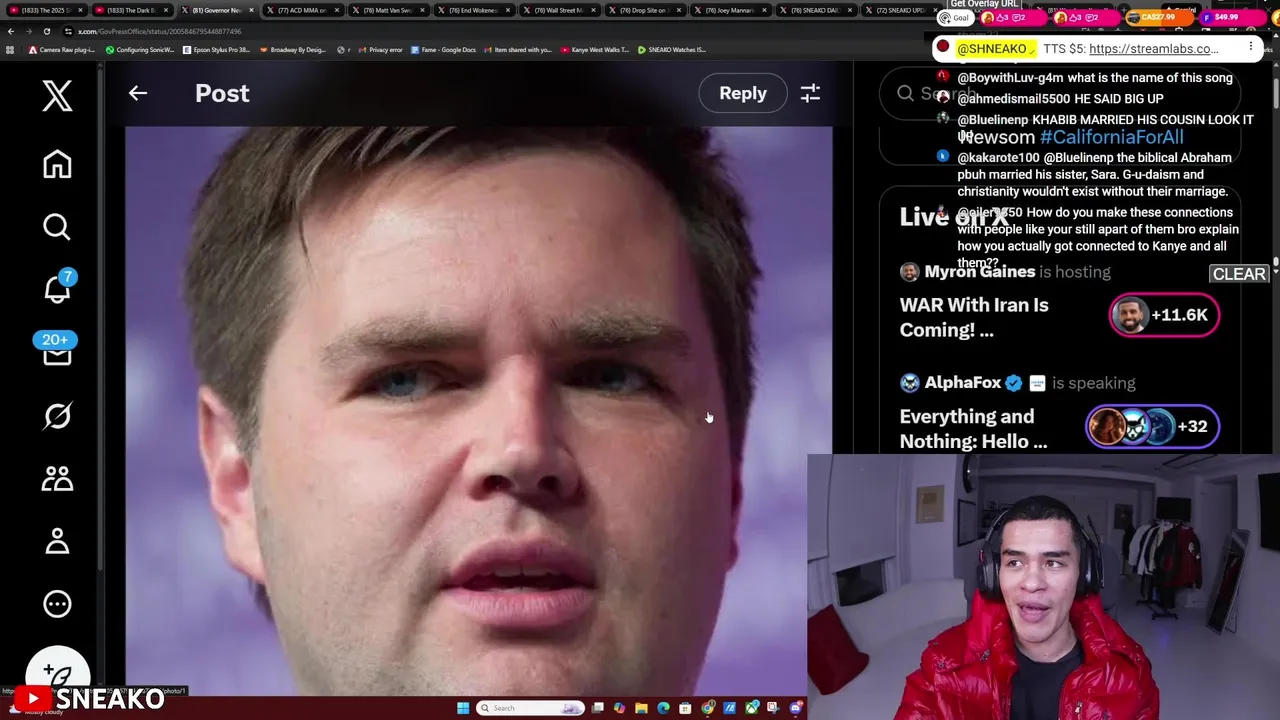Switch to 'Joey Mannarino' browser tab

[x=731, y=10]
